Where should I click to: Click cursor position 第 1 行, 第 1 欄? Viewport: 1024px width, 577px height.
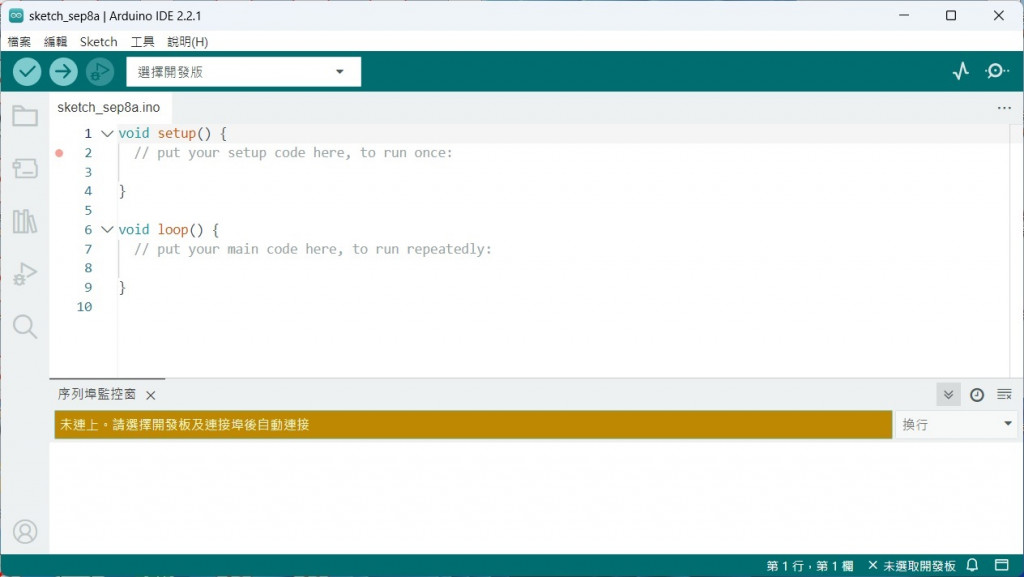(810, 566)
